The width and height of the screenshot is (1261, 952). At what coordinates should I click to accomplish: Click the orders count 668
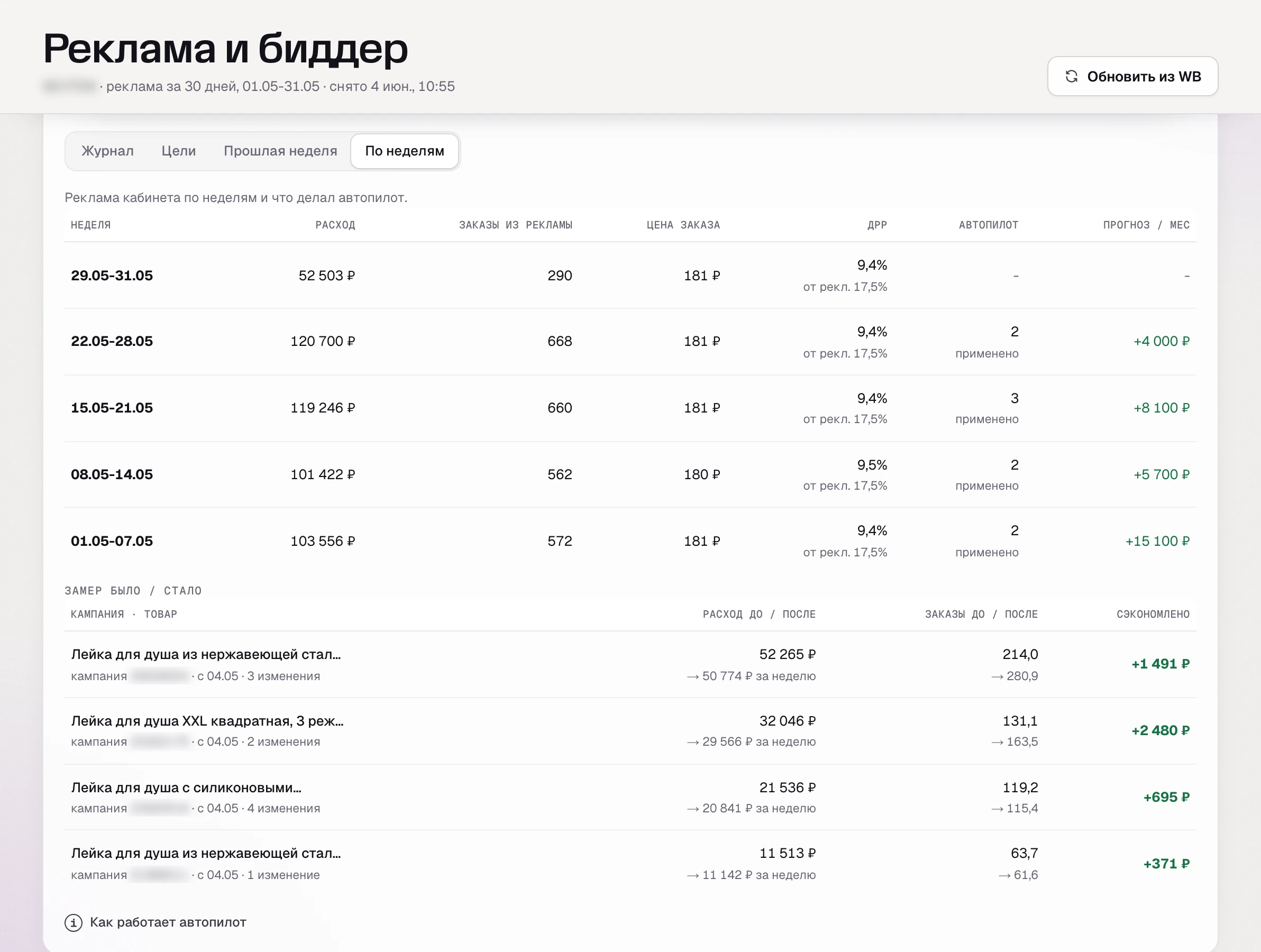[x=560, y=342]
